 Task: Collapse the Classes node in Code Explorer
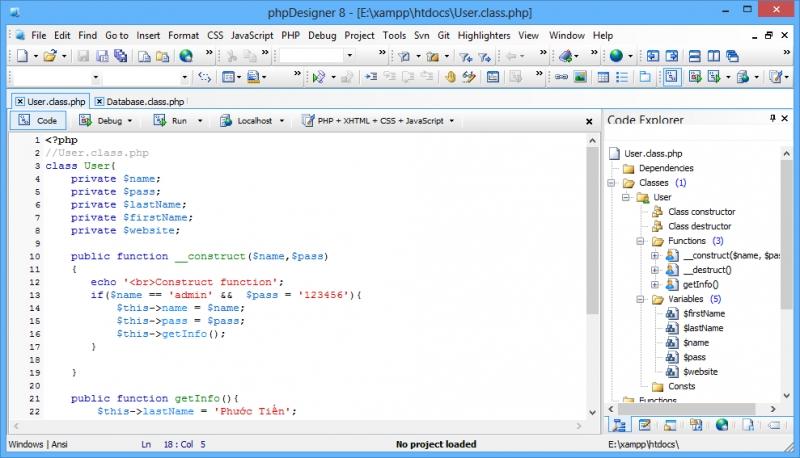click(612, 183)
